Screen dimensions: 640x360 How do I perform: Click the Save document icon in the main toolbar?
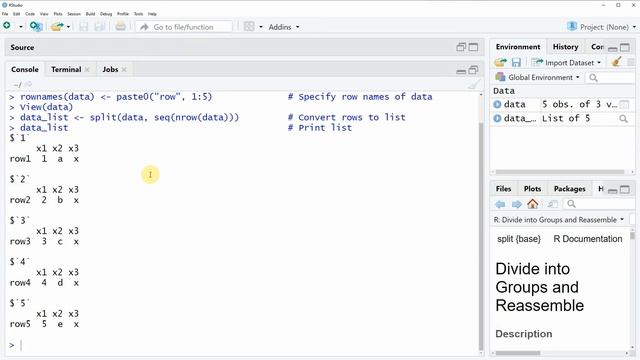(84, 27)
